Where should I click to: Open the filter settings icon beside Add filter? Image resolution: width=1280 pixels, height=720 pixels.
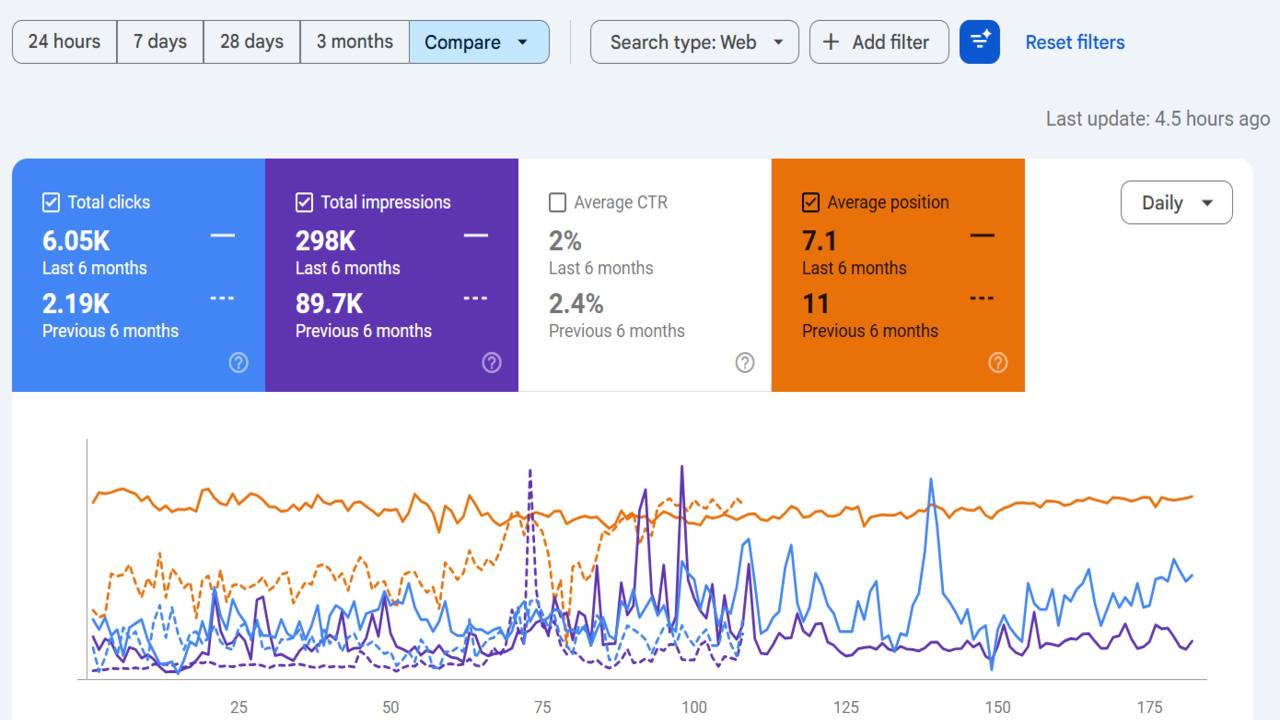tap(979, 42)
